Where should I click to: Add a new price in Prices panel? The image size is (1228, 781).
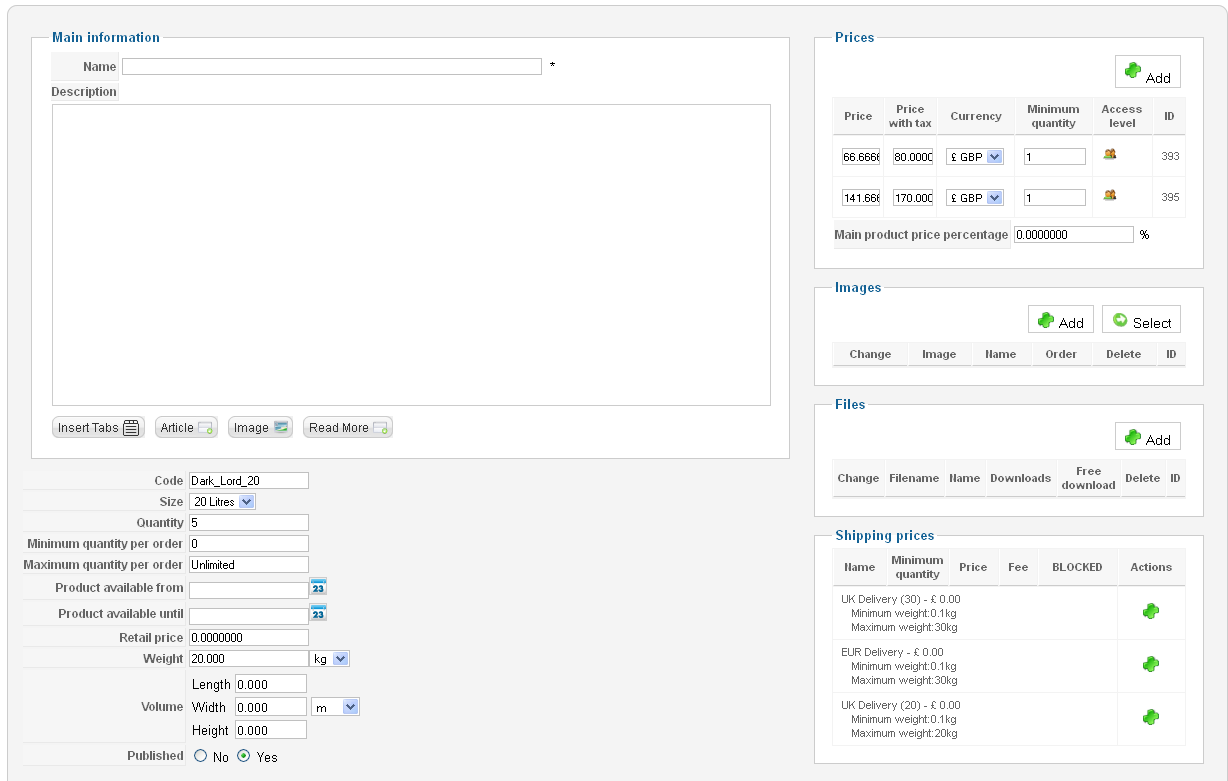point(1147,72)
